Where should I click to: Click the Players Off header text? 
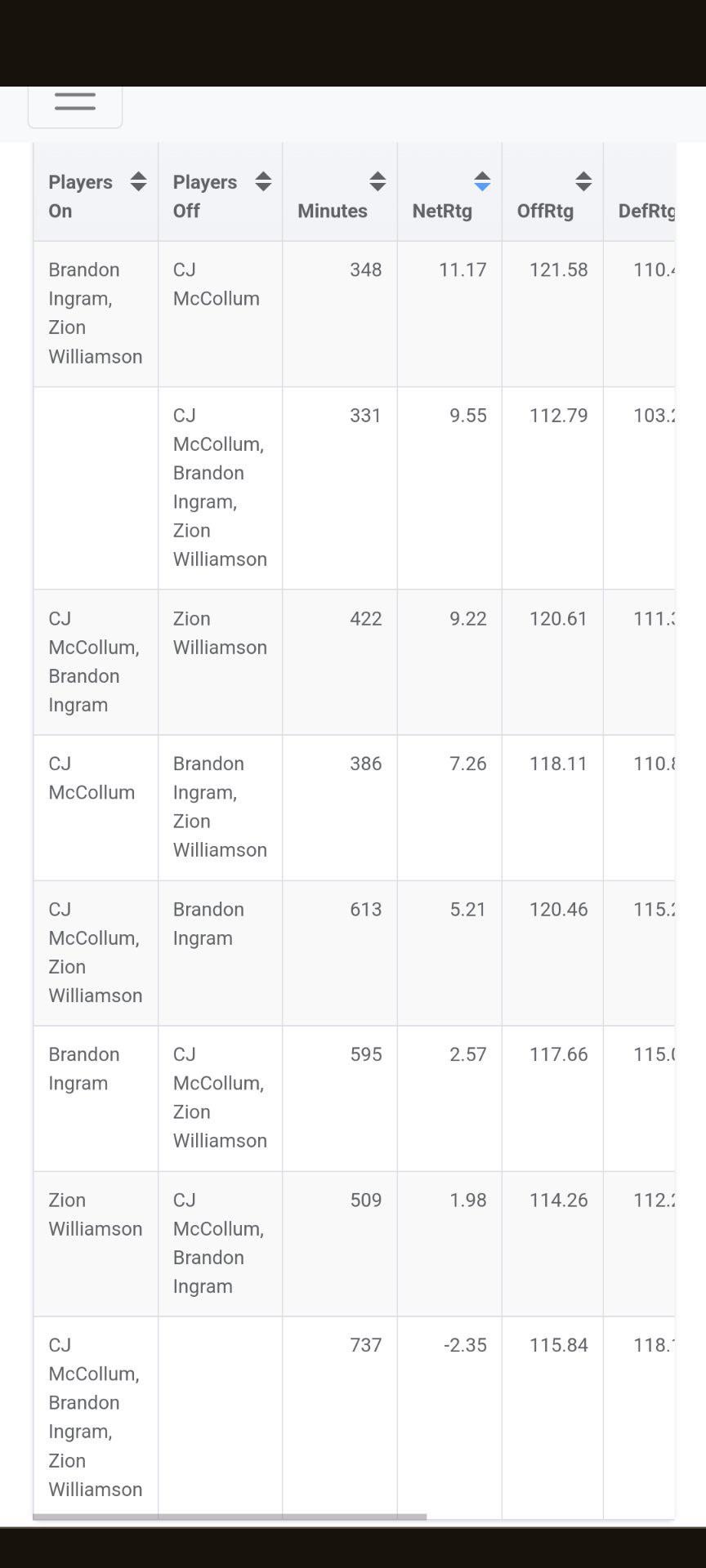coord(204,196)
